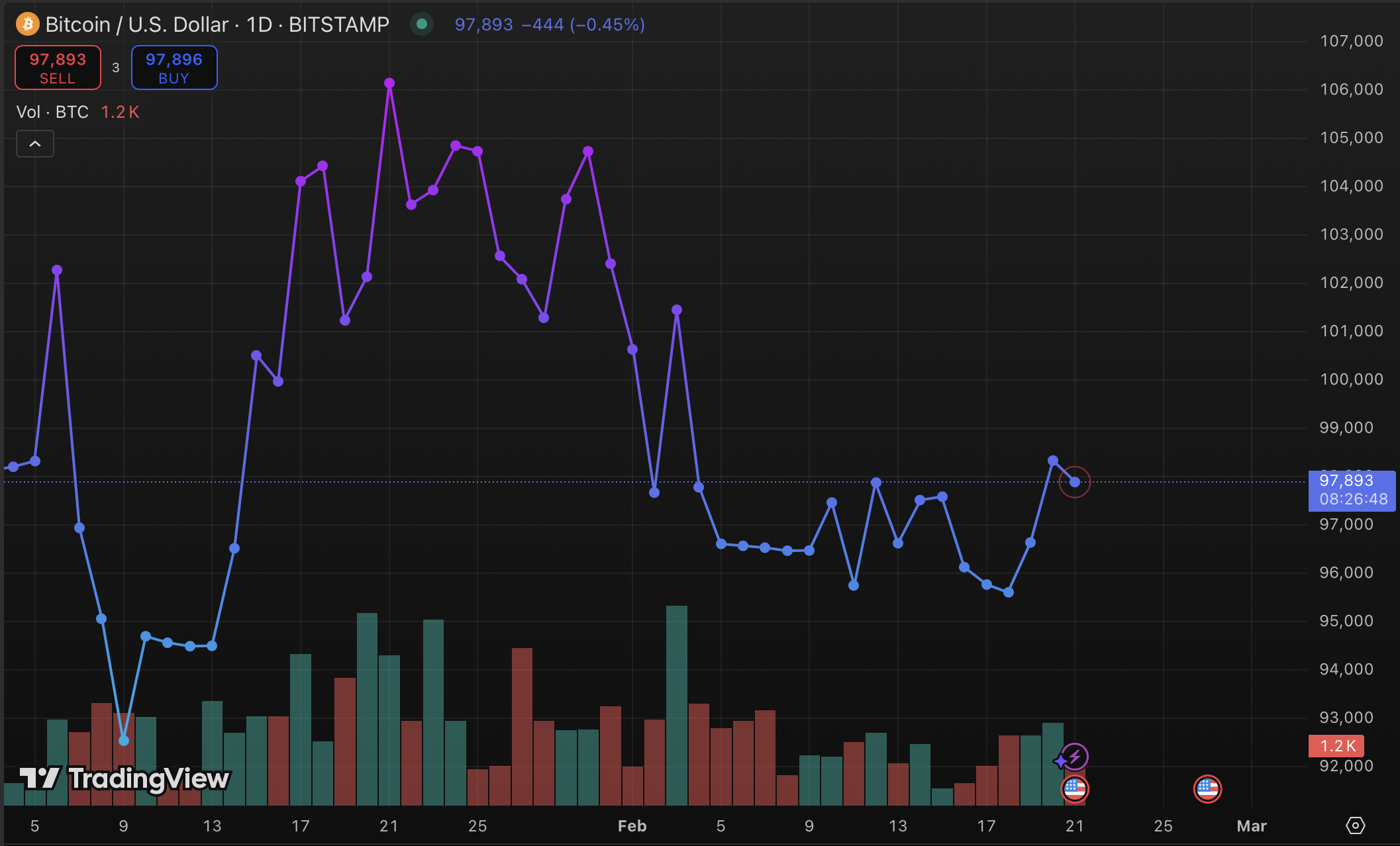This screenshot has height=846, width=1400.
Task: Click the red 1.2 K volume axis label
Action: [1336, 746]
